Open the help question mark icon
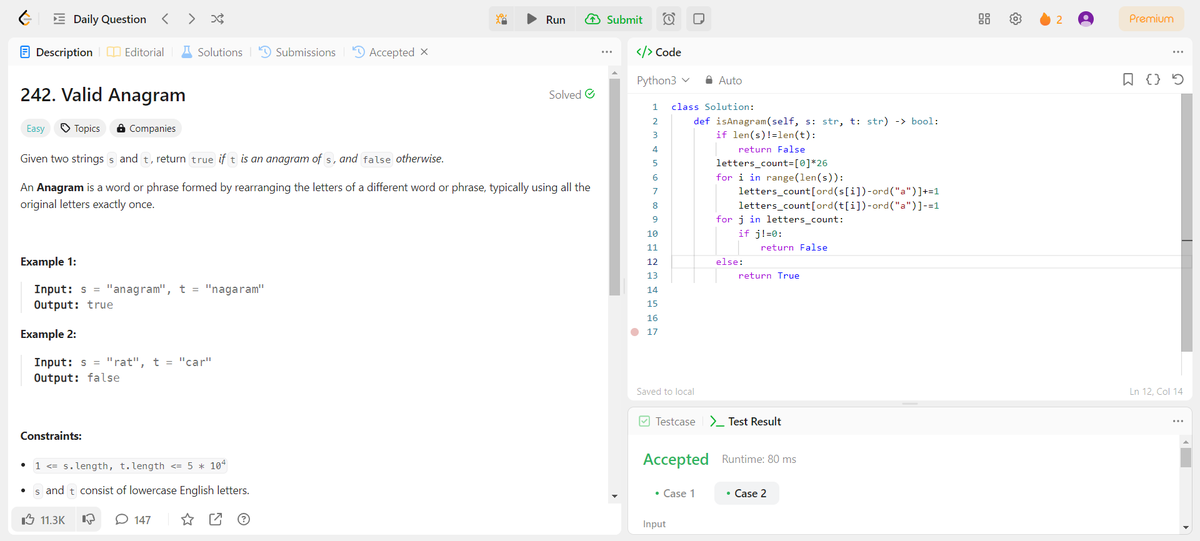This screenshot has height=541, width=1200. [x=243, y=520]
